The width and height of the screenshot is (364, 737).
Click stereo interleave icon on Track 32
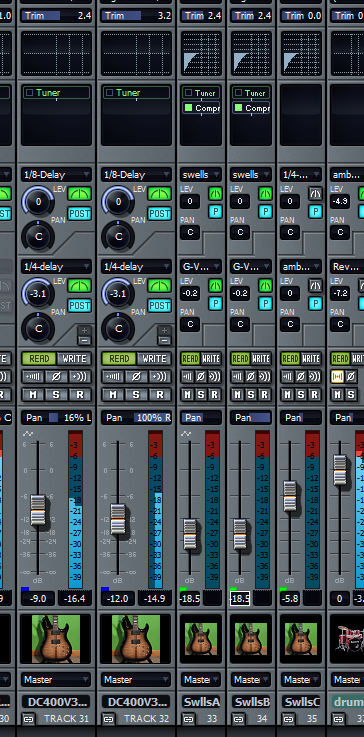(160, 376)
